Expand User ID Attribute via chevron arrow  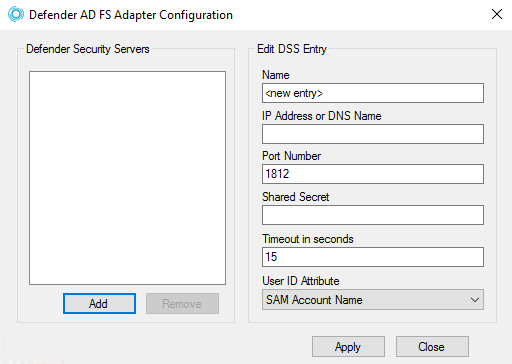coord(475,300)
